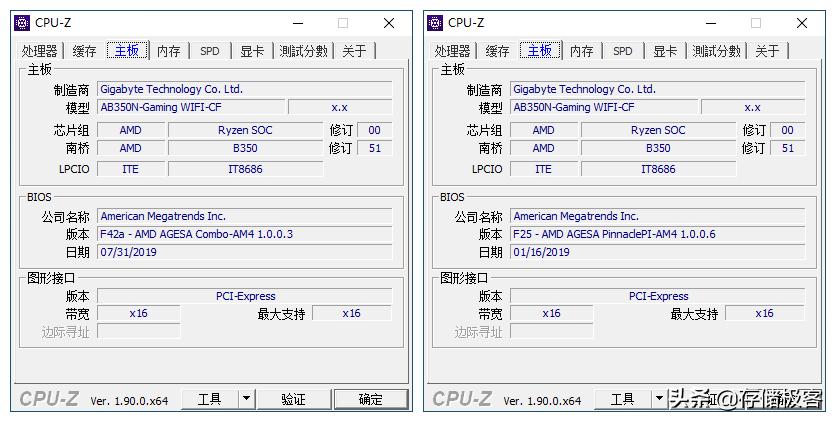Open 处理器 tab in left window

pos(39,51)
